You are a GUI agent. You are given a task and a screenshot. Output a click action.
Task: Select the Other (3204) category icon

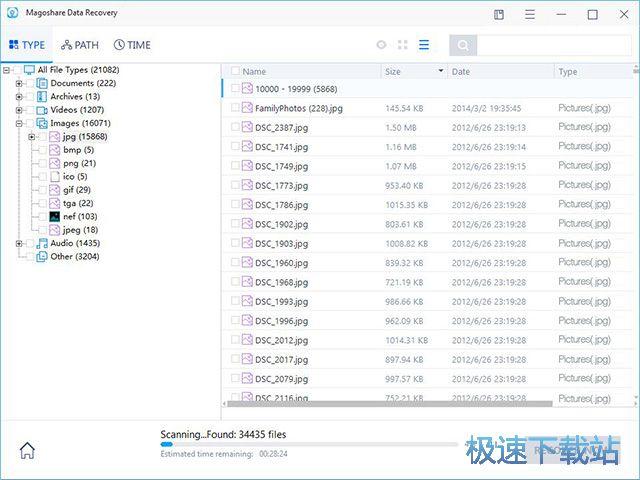[x=42, y=257]
